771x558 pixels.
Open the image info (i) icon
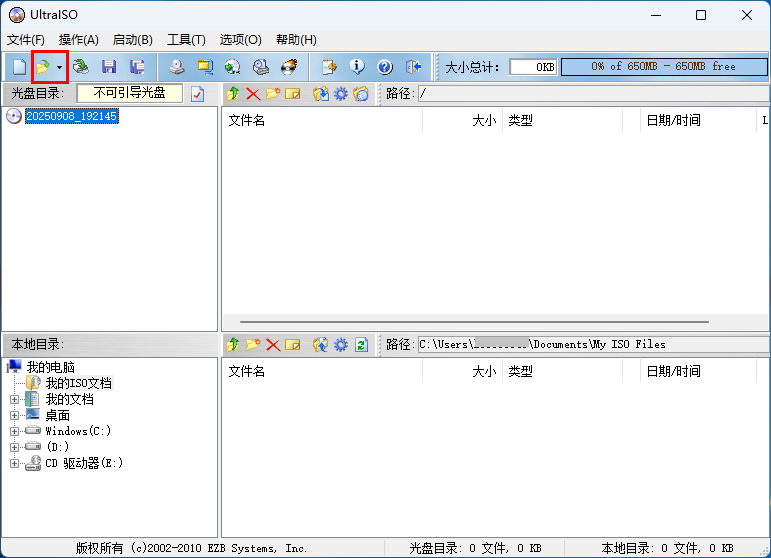point(357,67)
